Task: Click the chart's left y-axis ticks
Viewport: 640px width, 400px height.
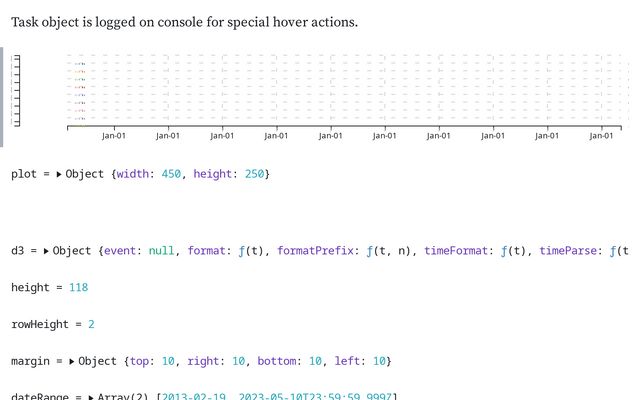Action: [15, 90]
